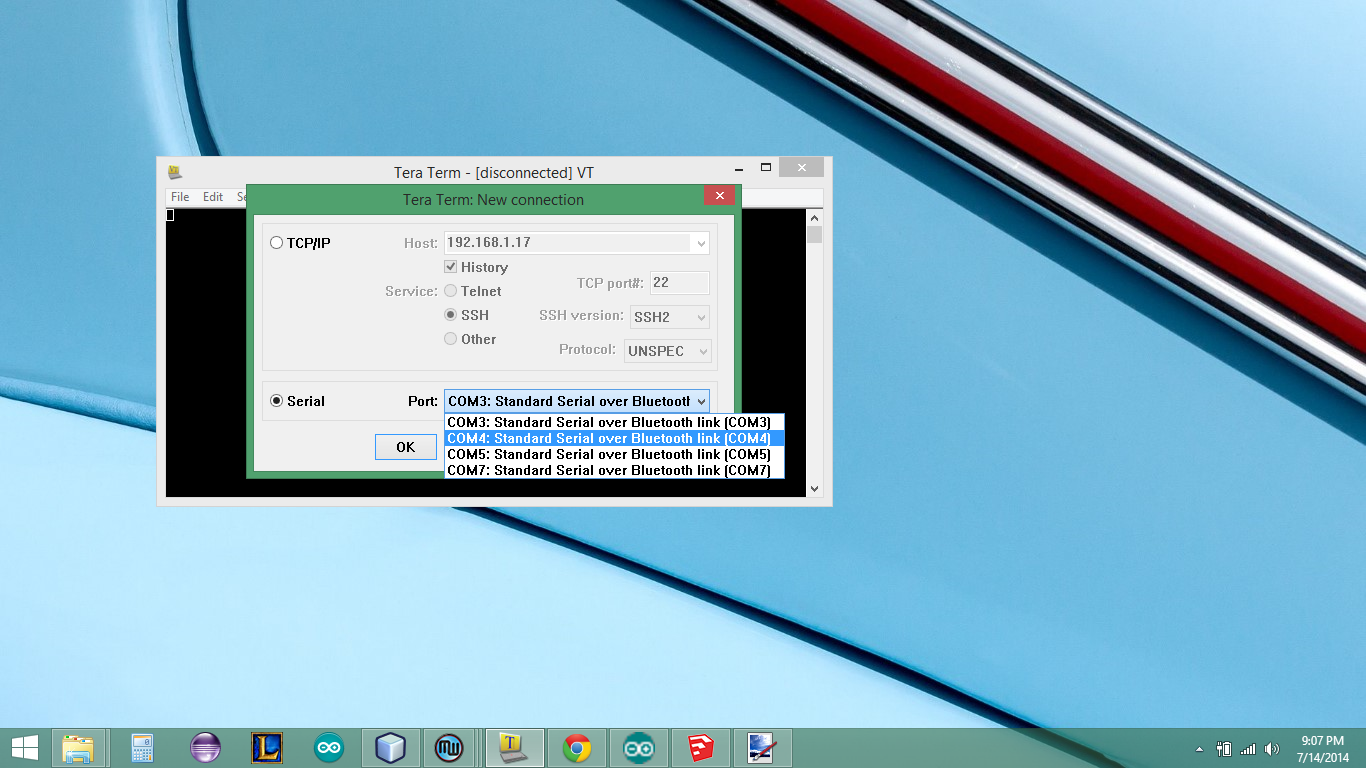The height and width of the screenshot is (768, 1366).
Task: Click the terminal scrollbar down arrow
Action: [815, 488]
